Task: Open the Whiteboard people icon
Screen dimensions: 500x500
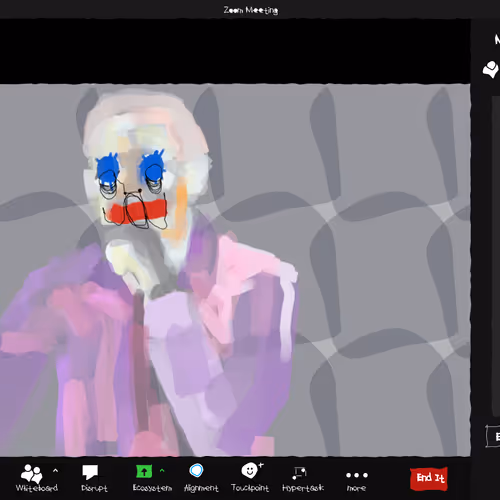Action: 32,473
